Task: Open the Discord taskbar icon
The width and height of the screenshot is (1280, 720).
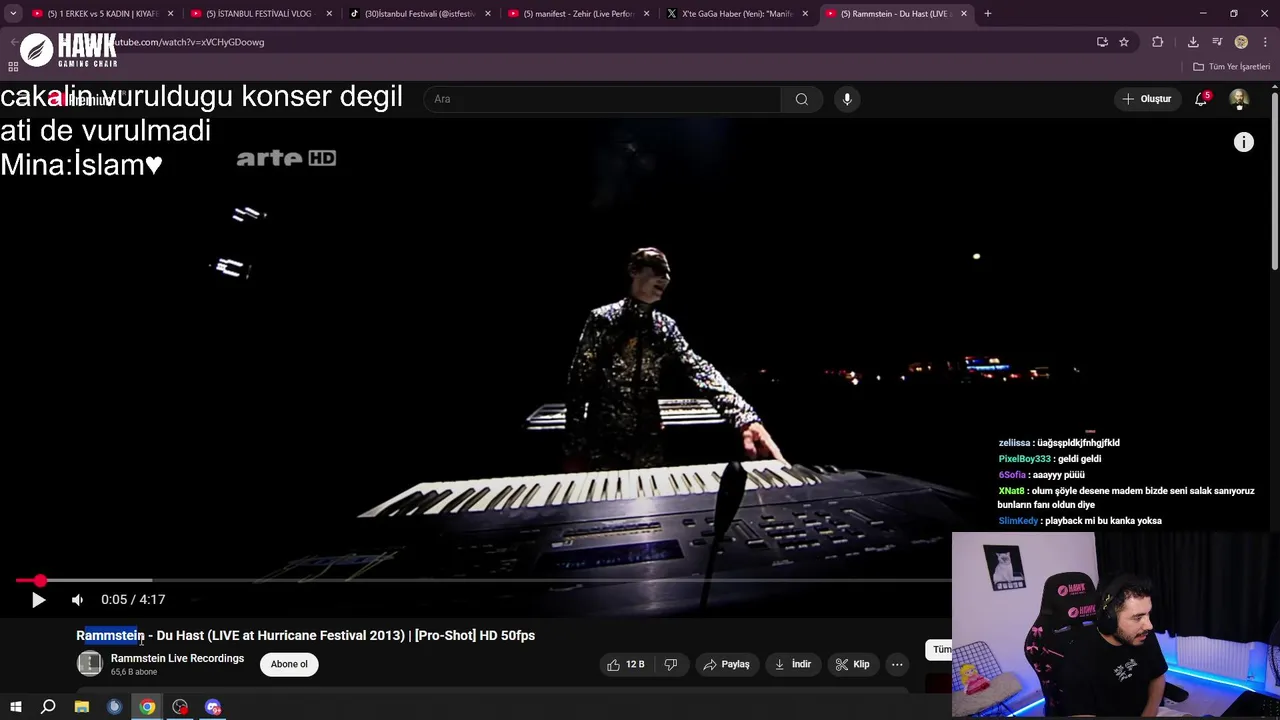Action: [213, 707]
